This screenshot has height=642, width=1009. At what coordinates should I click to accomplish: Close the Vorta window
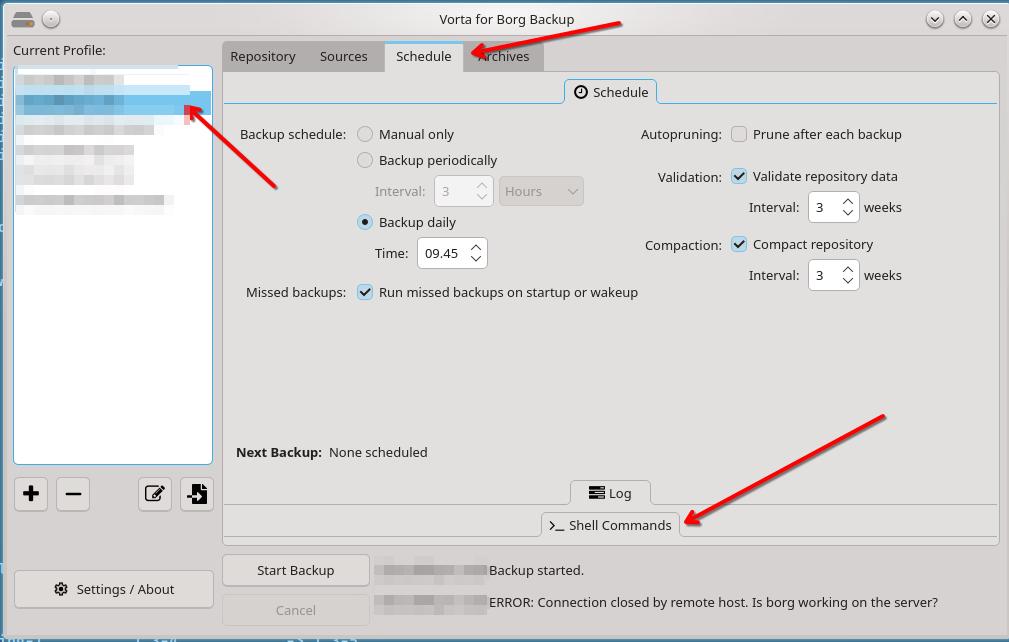click(991, 19)
